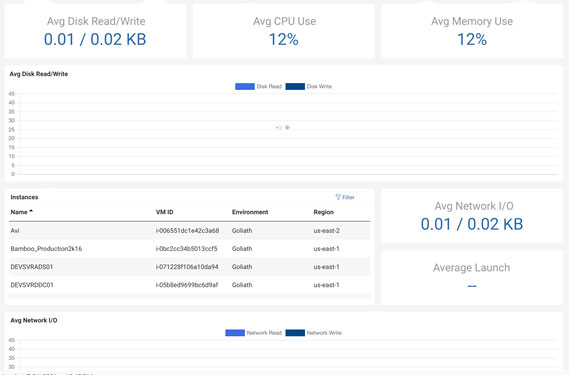Click the Avg Network I/O chart title
This screenshot has height=375, width=569.
coord(34,320)
